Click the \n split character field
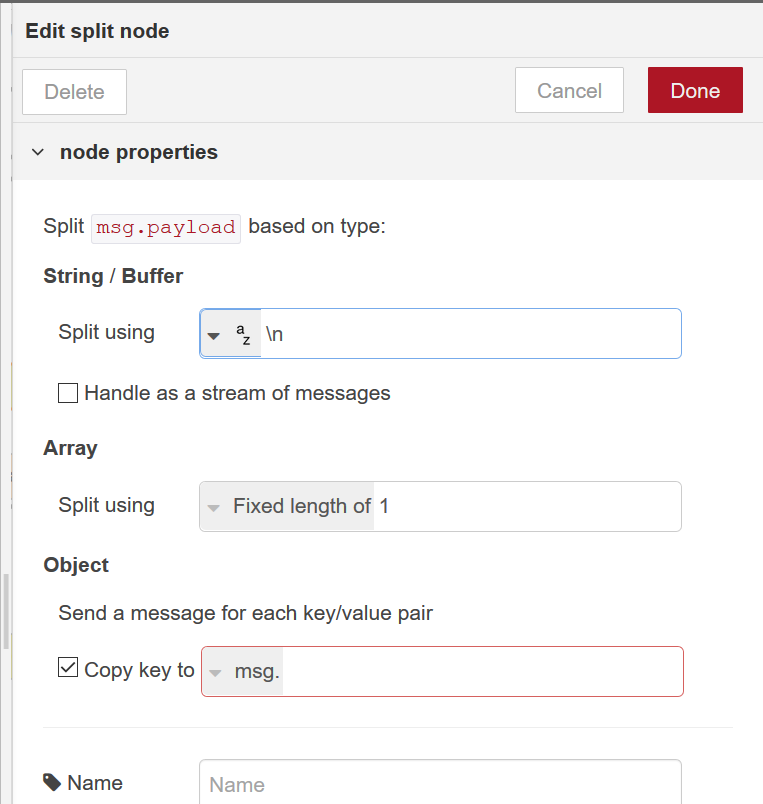The image size is (763, 804). pyautogui.click(x=471, y=334)
